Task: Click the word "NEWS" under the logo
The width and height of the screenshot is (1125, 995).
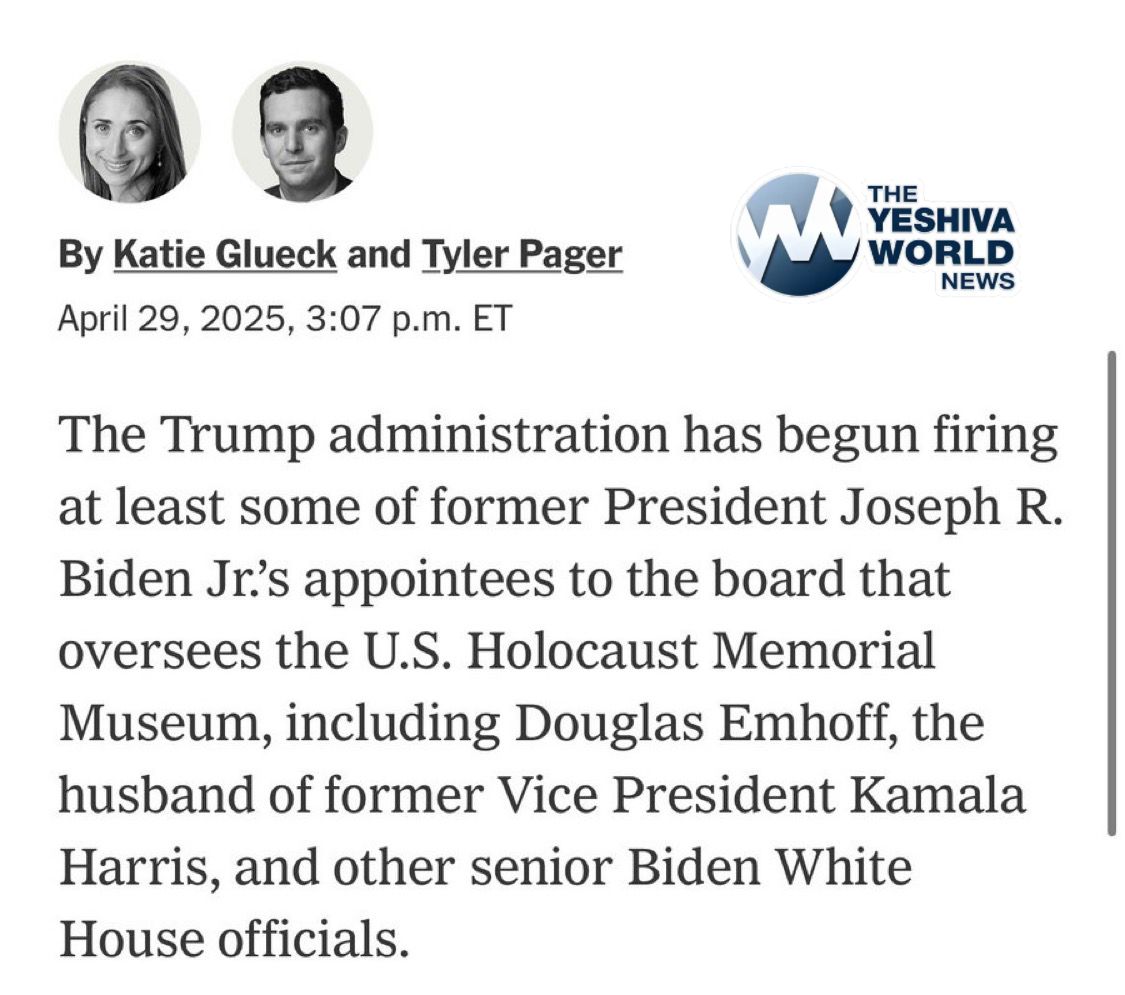Action: point(977,281)
